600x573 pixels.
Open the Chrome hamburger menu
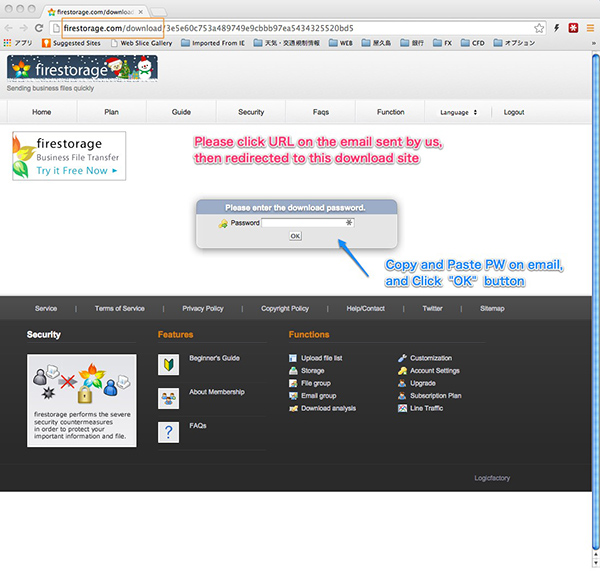pyautogui.click(x=589, y=28)
